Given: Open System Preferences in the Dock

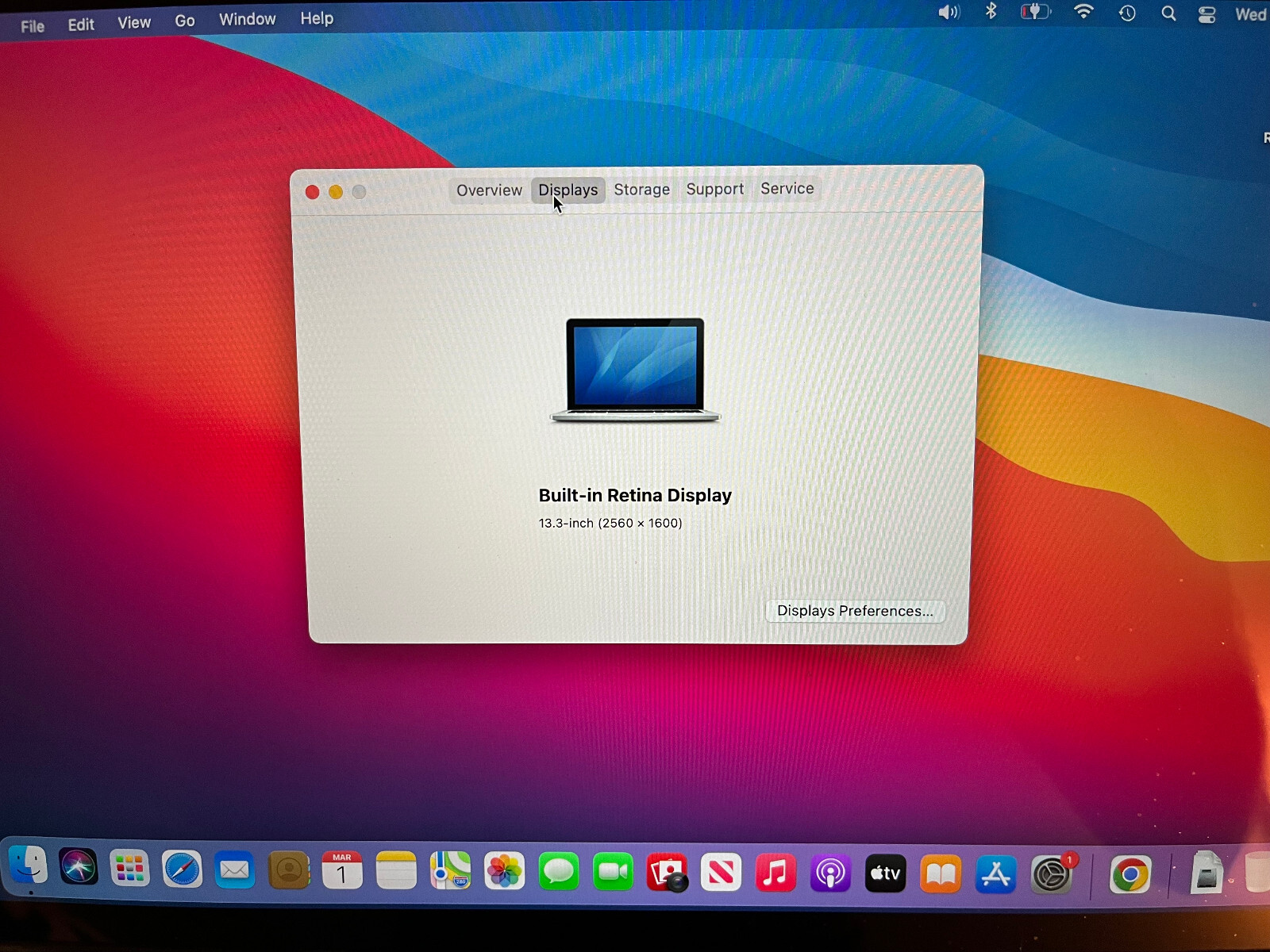Looking at the screenshot, I should pyautogui.click(x=1052, y=875).
